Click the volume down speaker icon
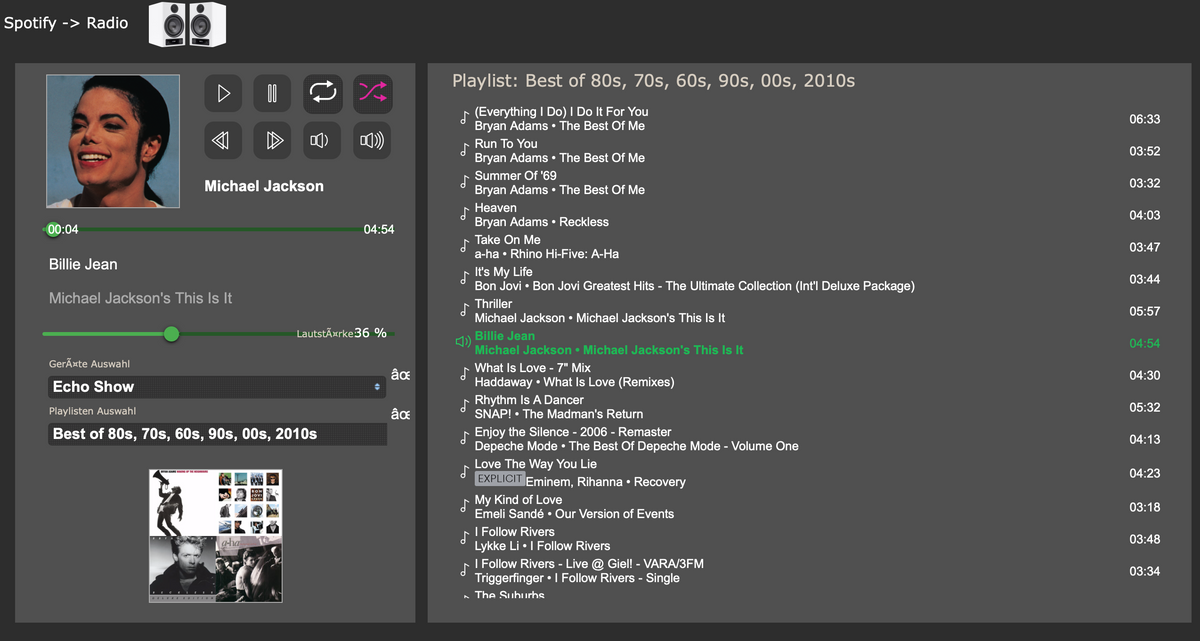This screenshot has width=1200, height=641. point(323,141)
